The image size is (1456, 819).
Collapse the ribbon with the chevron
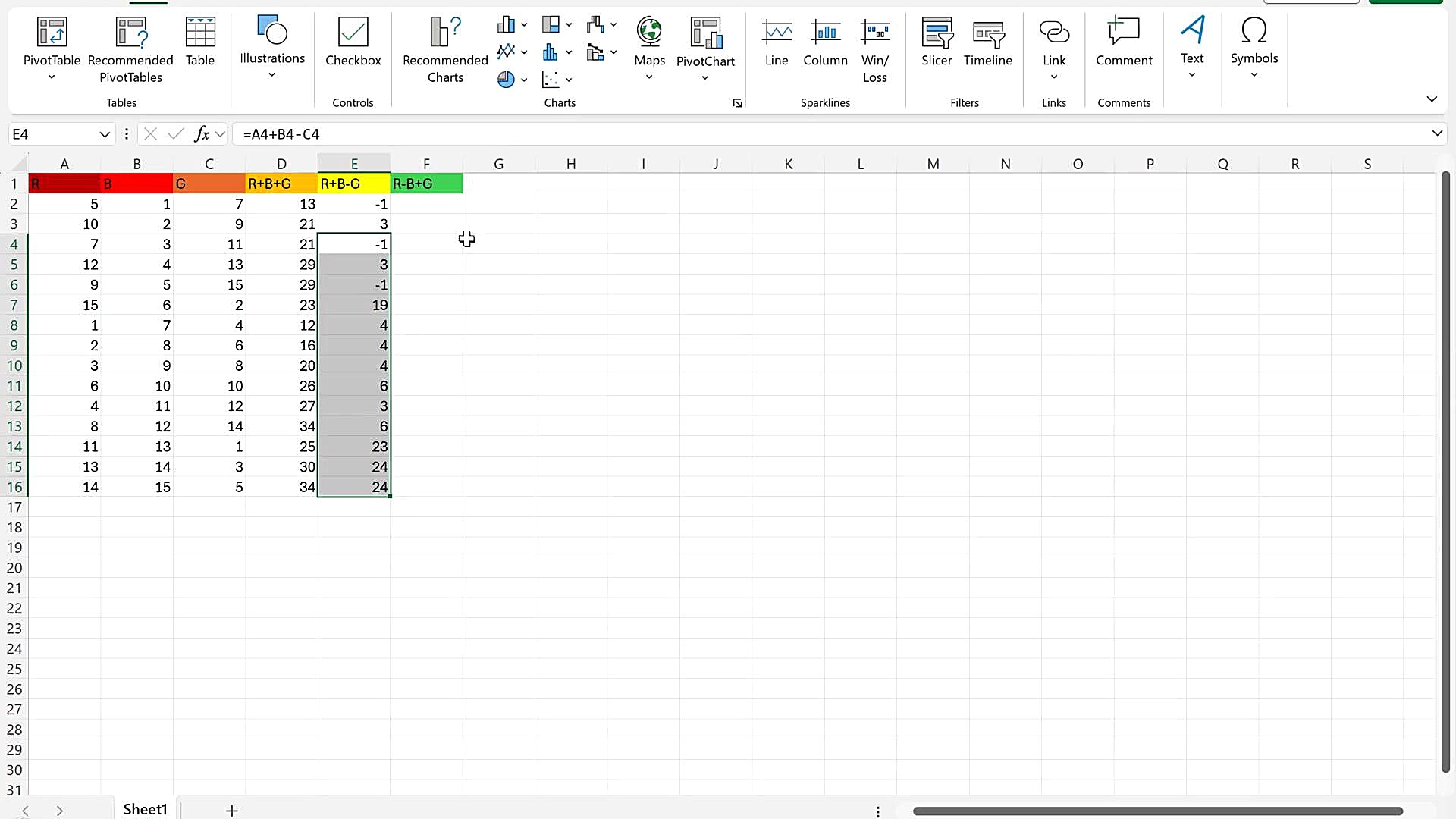tap(1432, 99)
